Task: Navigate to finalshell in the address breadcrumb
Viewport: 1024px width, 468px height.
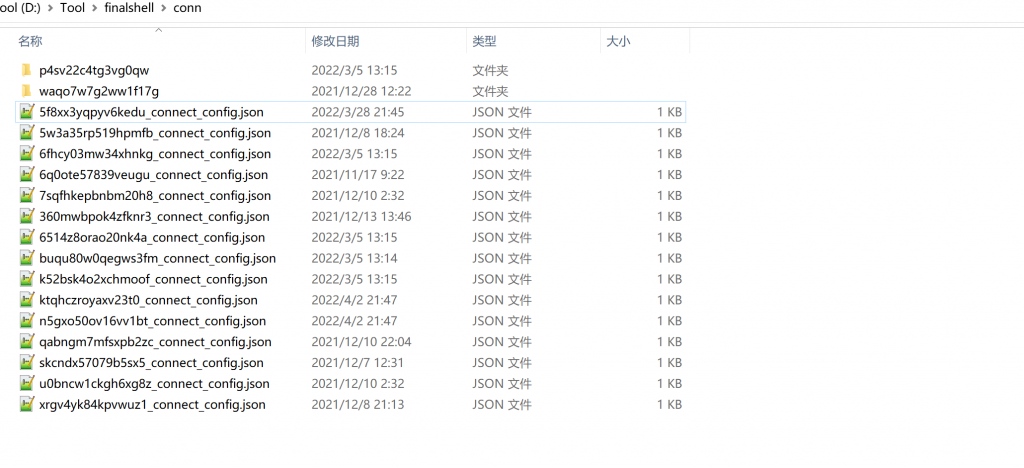Action: [129, 8]
